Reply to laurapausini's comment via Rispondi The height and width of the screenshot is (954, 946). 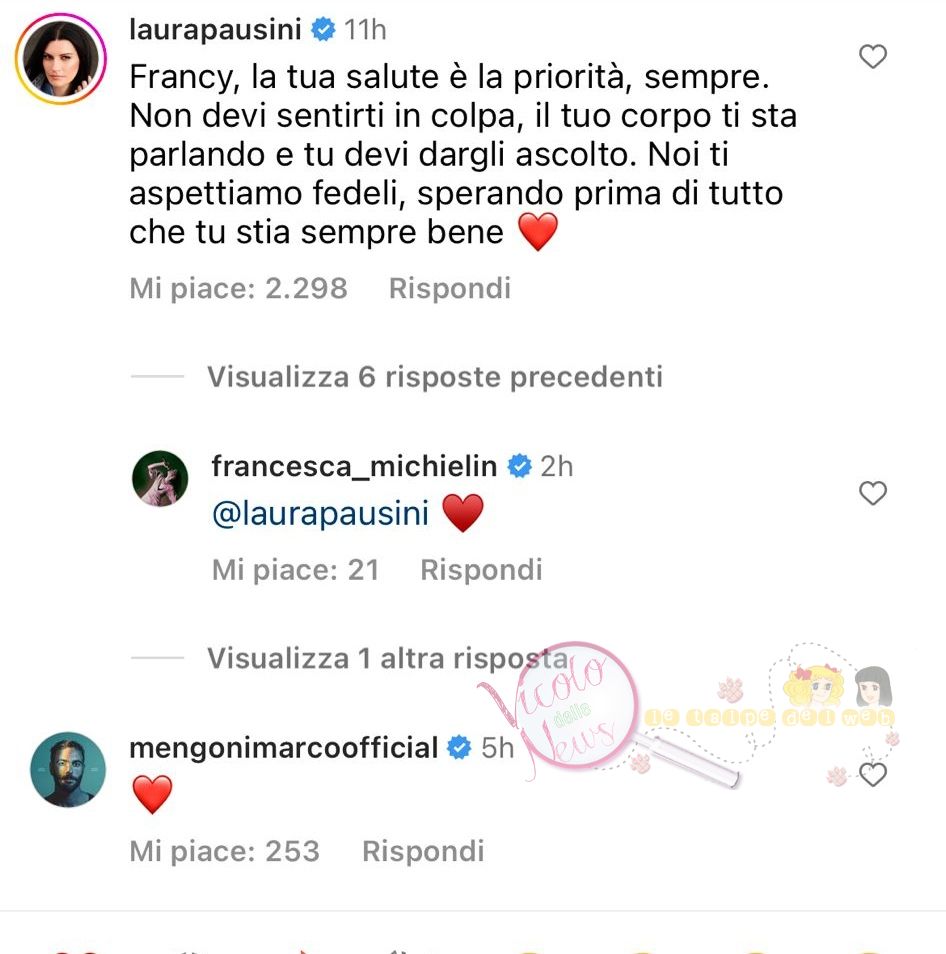point(450,288)
